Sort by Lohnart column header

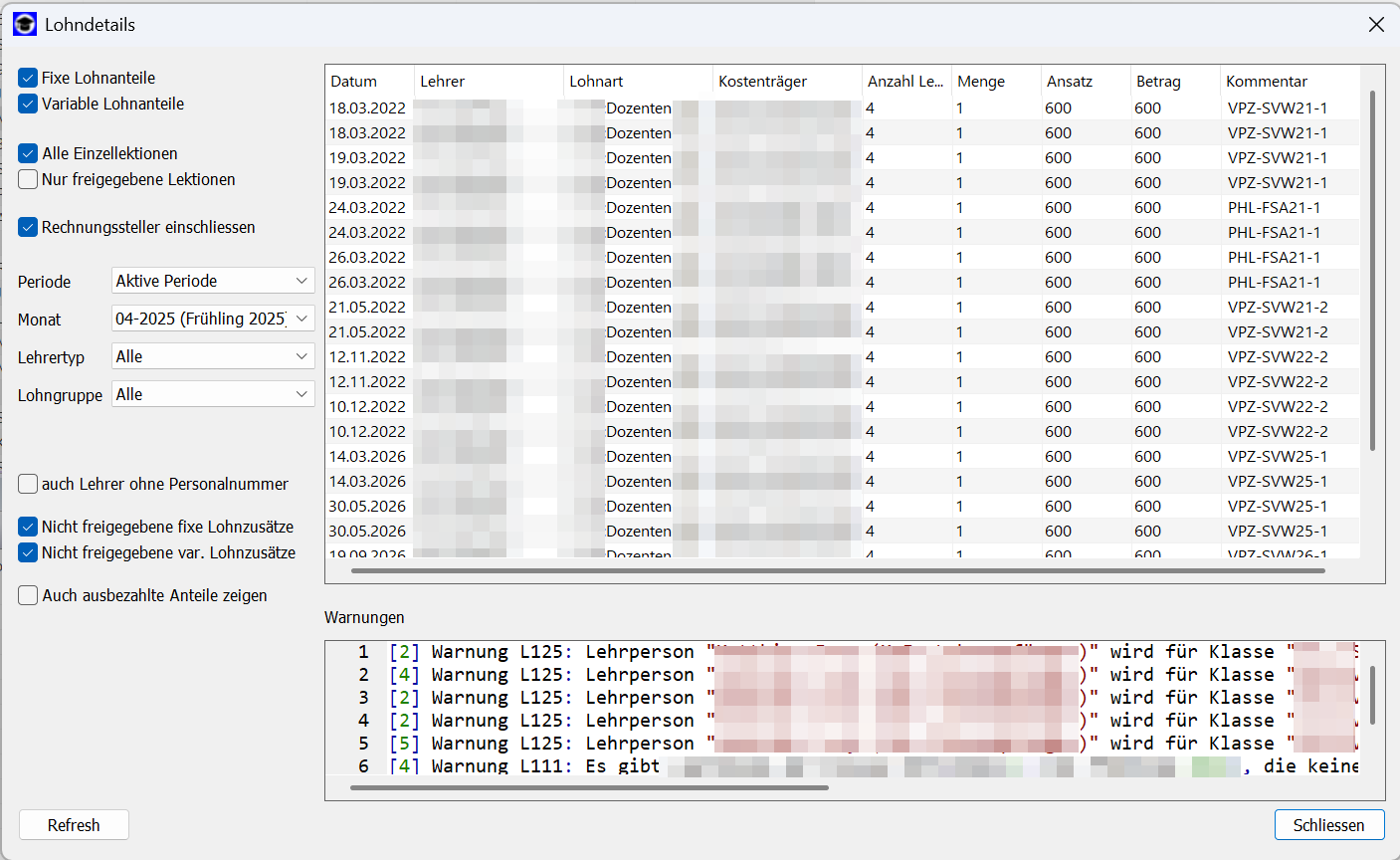point(638,82)
